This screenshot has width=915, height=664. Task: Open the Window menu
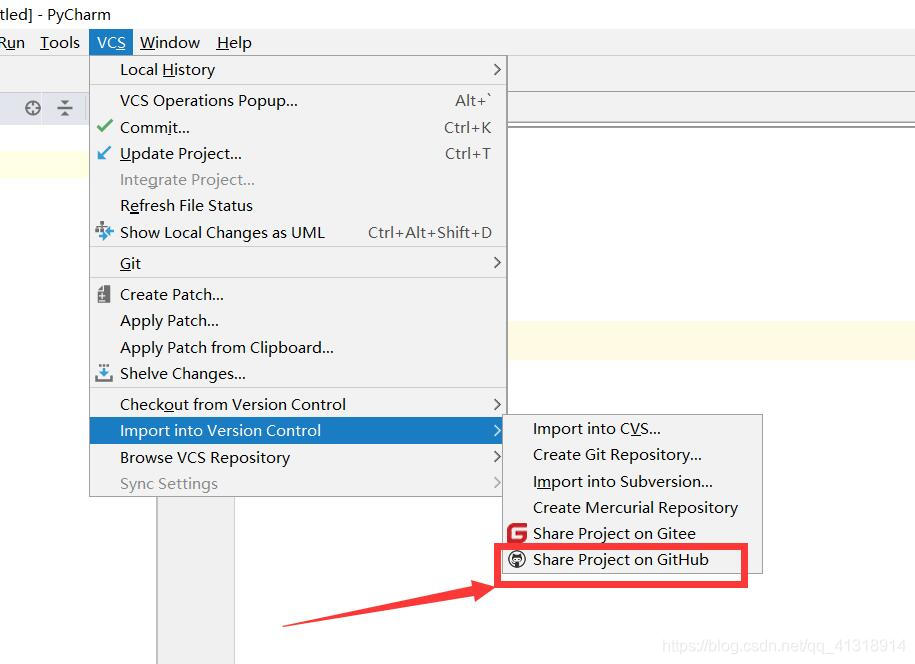tap(170, 43)
